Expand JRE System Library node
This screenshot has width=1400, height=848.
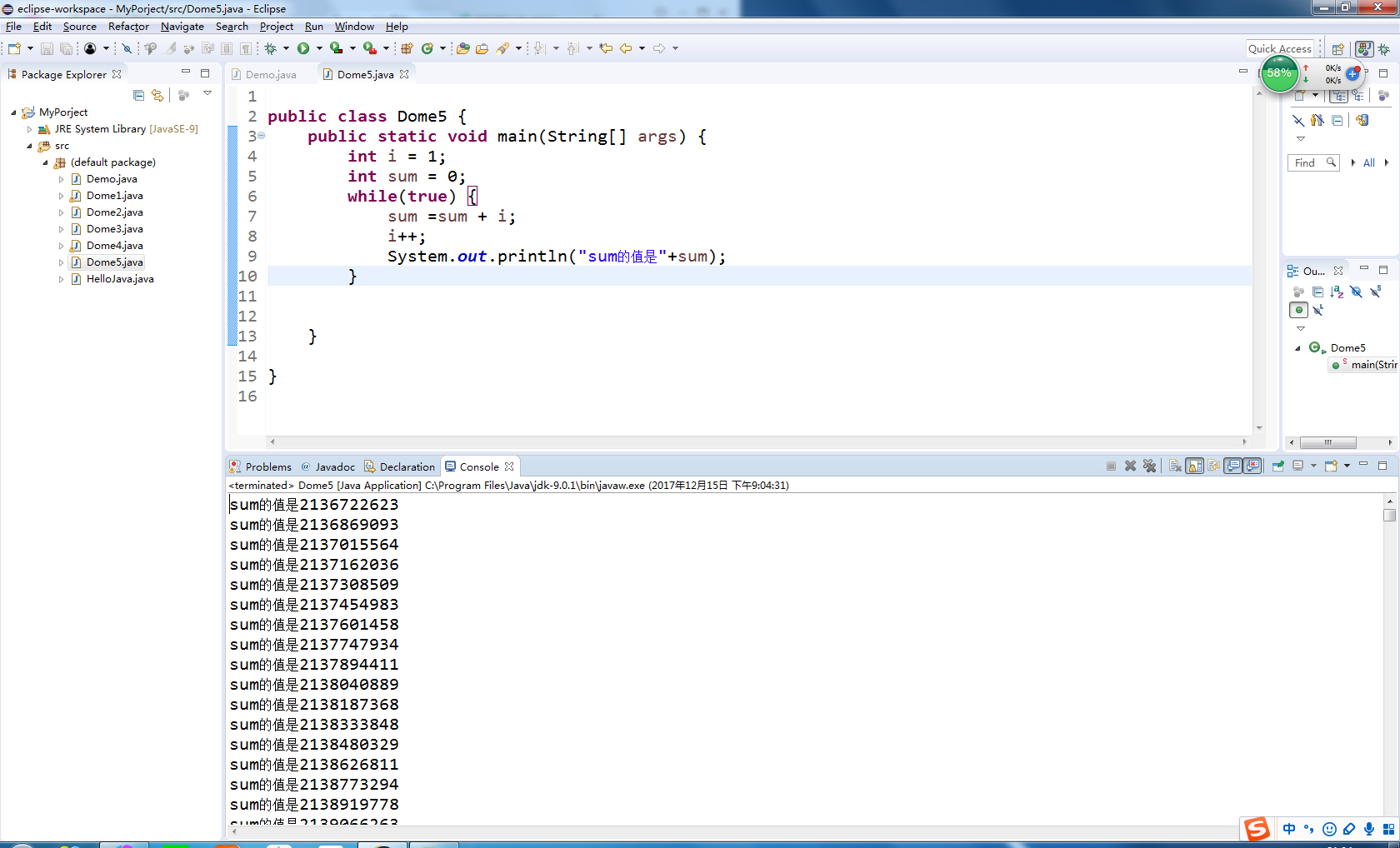point(29,129)
